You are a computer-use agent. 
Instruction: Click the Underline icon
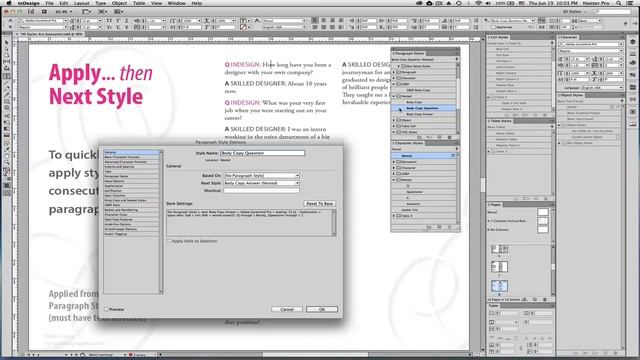127,20
